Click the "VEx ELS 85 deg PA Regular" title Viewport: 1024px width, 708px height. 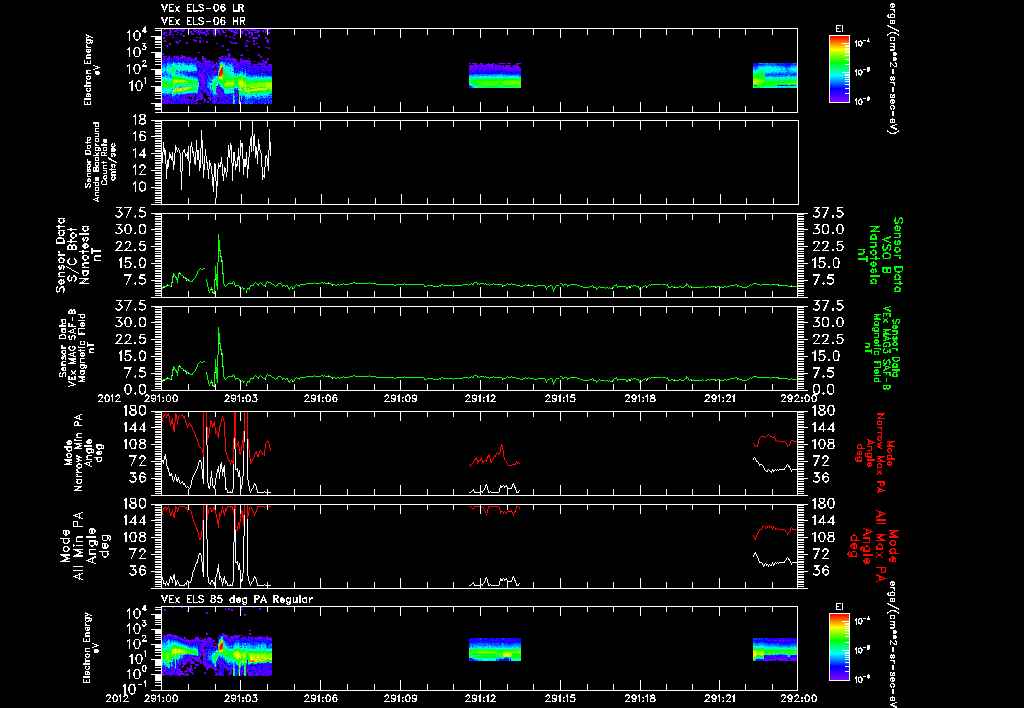237,599
